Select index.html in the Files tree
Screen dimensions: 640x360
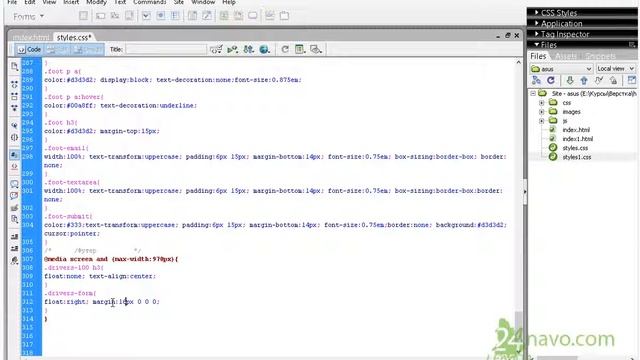click(576, 130)
